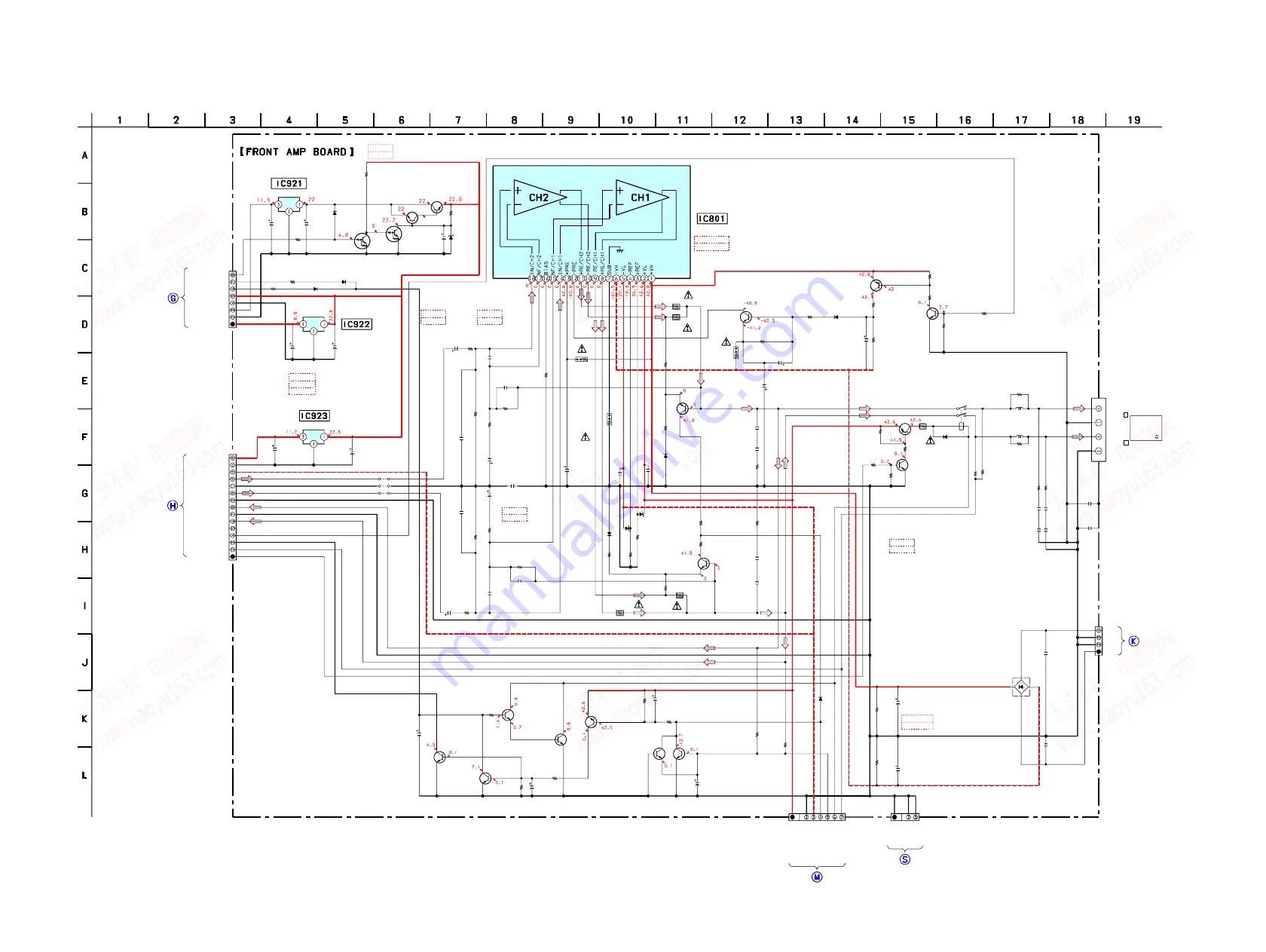The width and height of the screenshot is (1266, 952).
Task: Click the IC922 label
Action: [x=356, y=324]
